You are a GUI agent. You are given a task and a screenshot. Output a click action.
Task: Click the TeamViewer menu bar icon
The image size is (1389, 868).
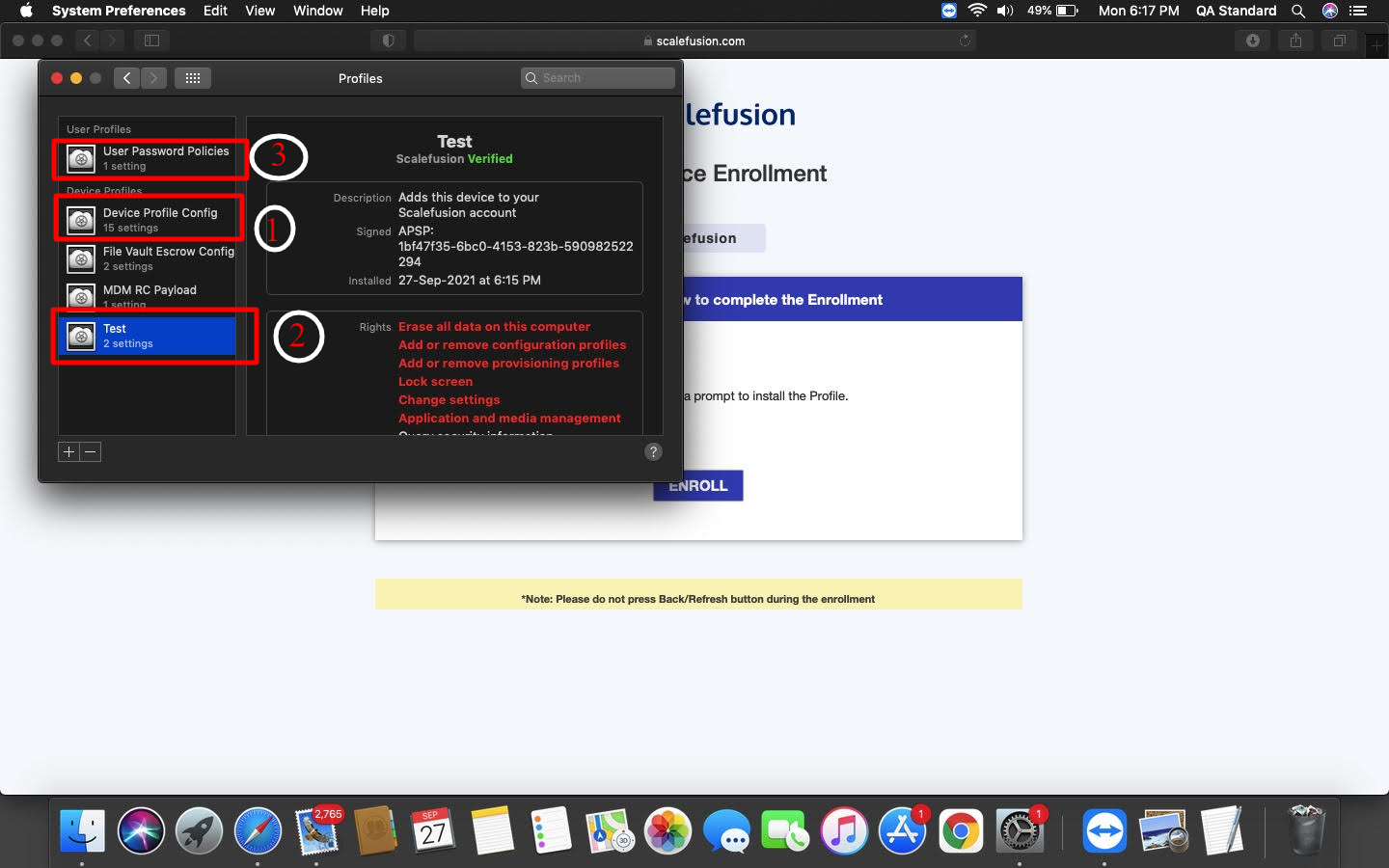click(949, 11)
